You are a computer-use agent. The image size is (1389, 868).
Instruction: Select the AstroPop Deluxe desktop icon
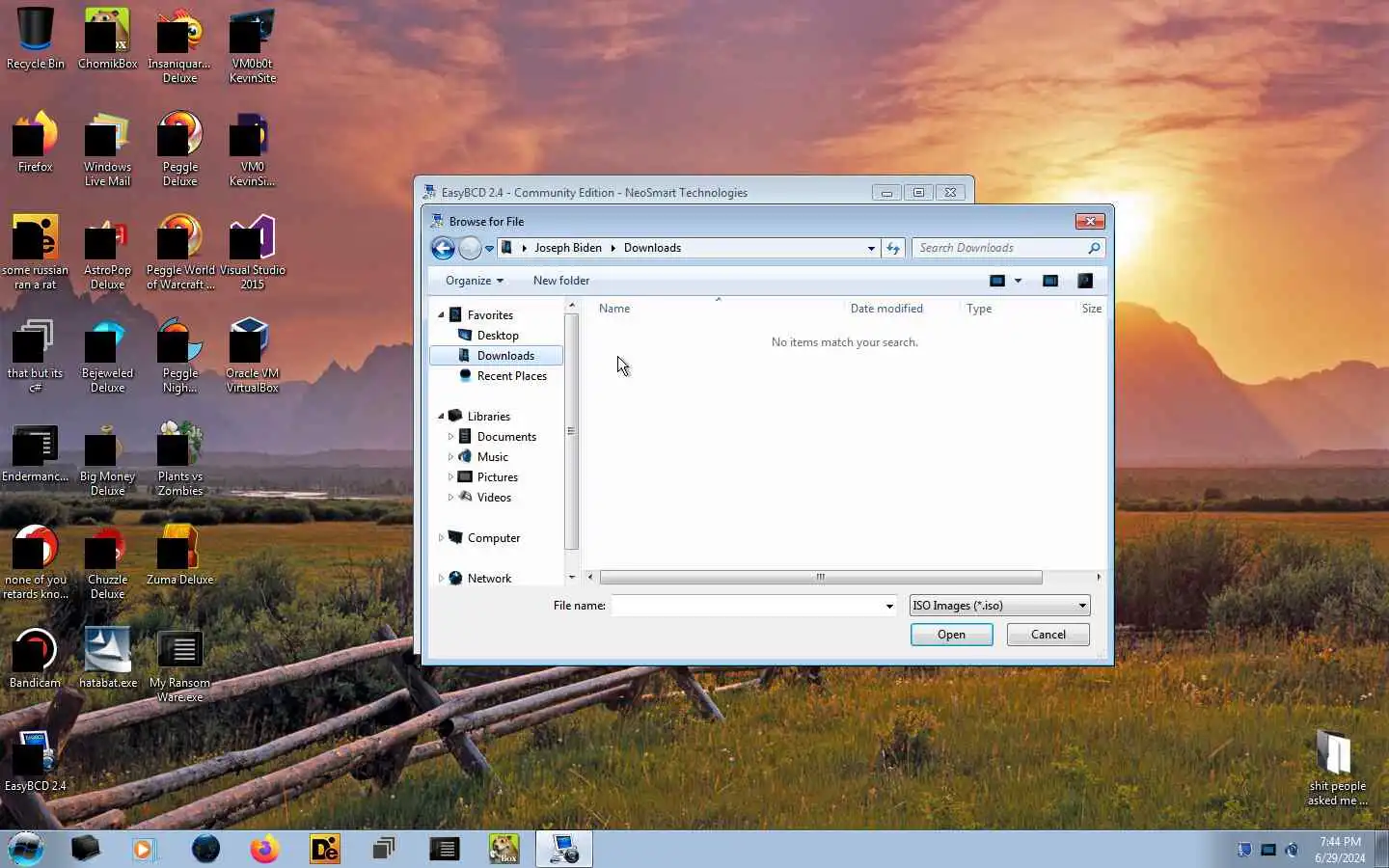tap(107, 252)
